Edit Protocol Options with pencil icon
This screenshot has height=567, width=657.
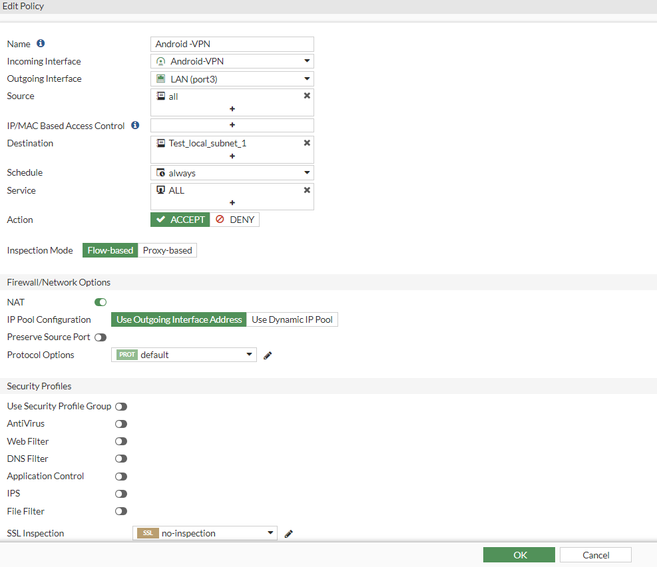tap(268, 355)
